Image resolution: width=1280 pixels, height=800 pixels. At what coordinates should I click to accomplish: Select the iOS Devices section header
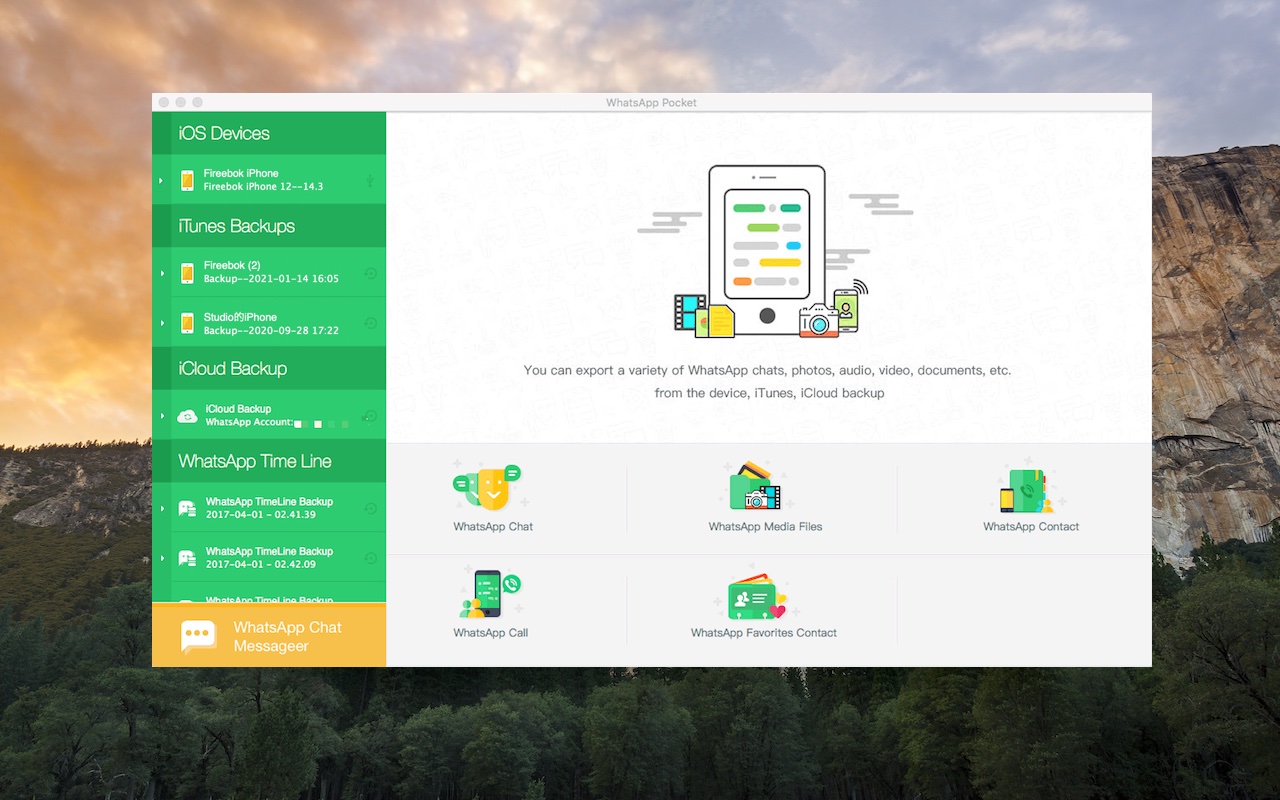[224, 134]
